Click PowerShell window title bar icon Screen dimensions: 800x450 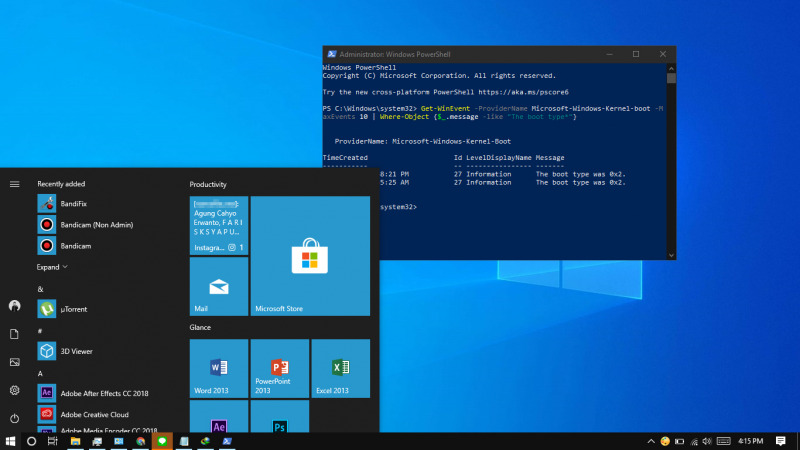[332, 54]
